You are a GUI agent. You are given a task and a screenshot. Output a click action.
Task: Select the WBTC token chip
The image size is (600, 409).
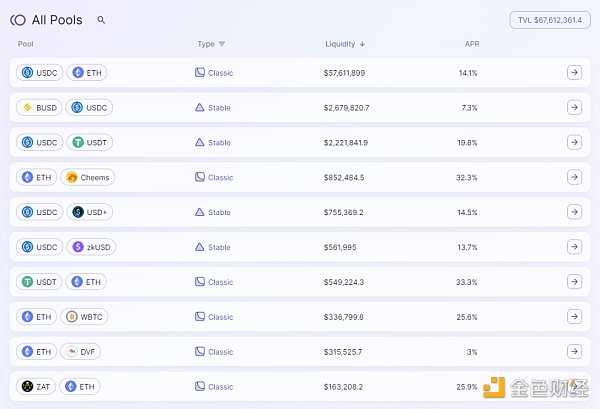[86, 317]
